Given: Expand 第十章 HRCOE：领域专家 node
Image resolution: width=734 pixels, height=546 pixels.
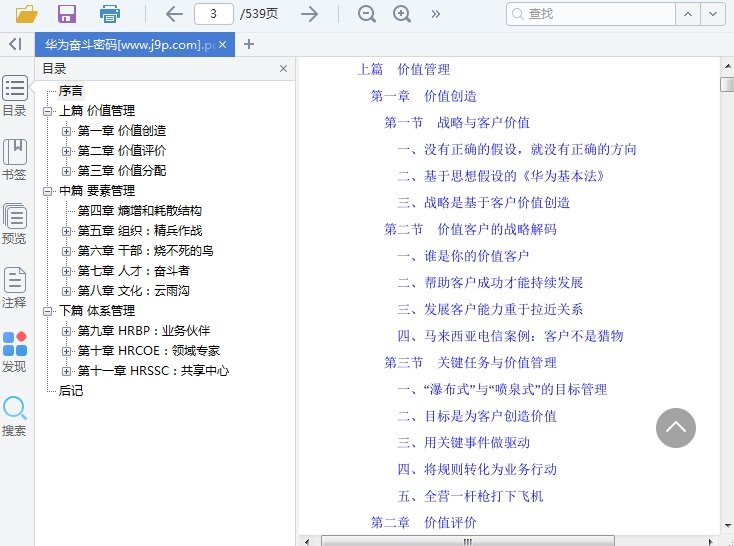Looking at the screenshot, I should (x=66, y=351).
